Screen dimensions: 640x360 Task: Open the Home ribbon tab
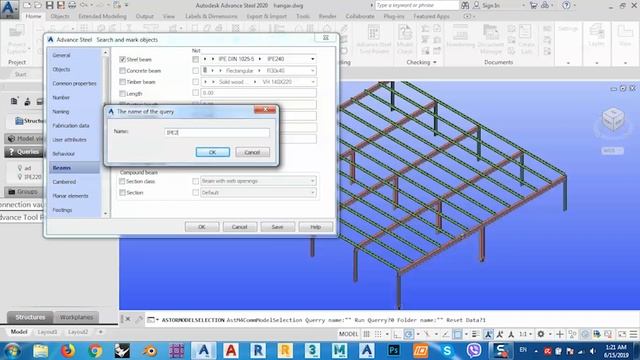33,16
